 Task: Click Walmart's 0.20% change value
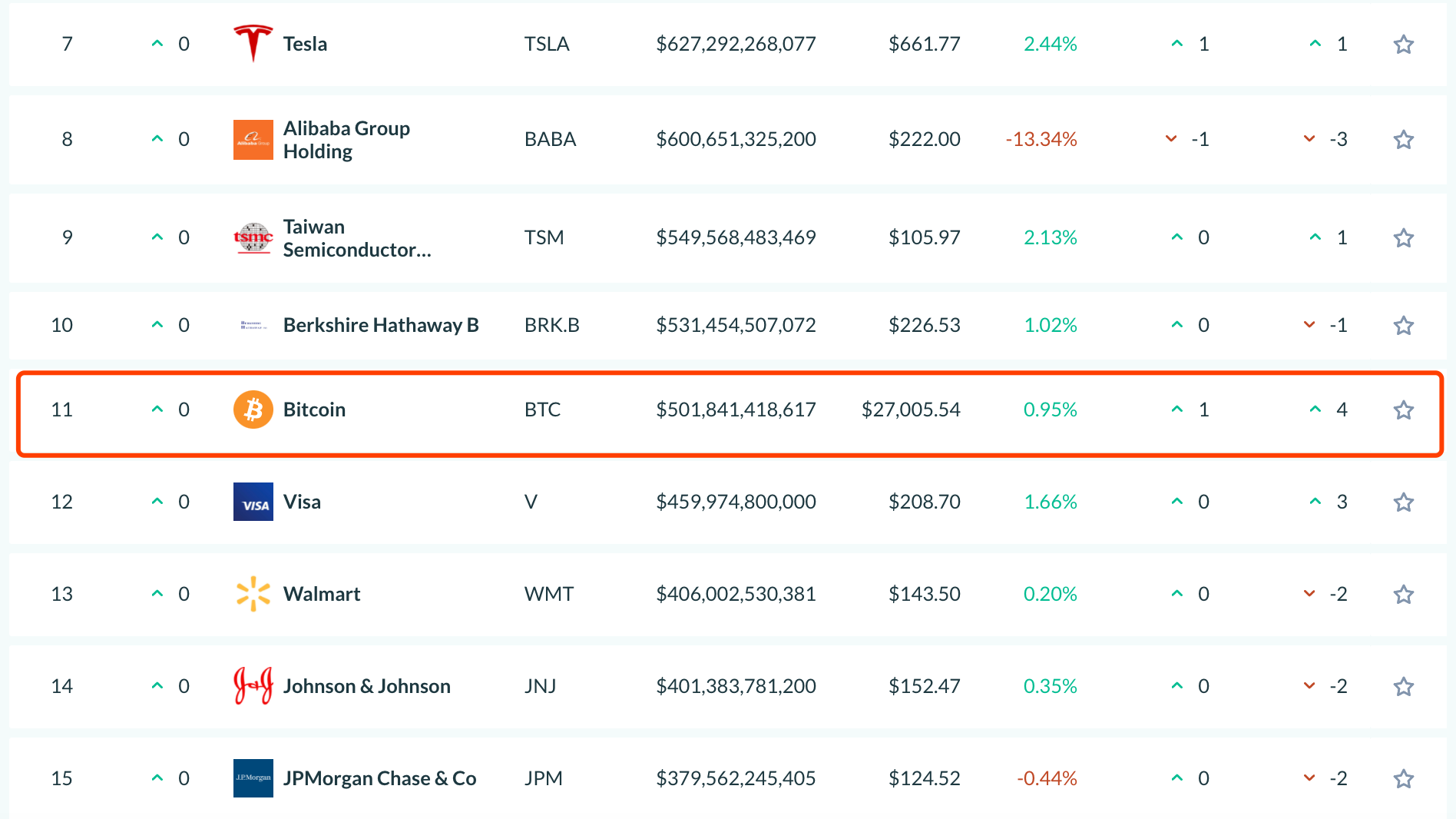[1050, 594]
